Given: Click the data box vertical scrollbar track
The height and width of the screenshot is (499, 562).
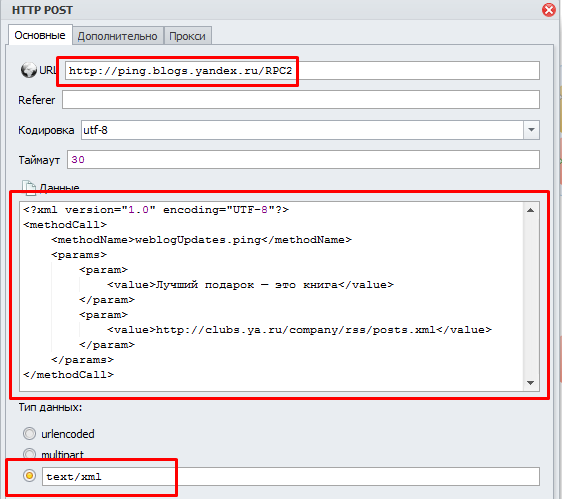Looking at the screenshot, I should coord(531,296).
